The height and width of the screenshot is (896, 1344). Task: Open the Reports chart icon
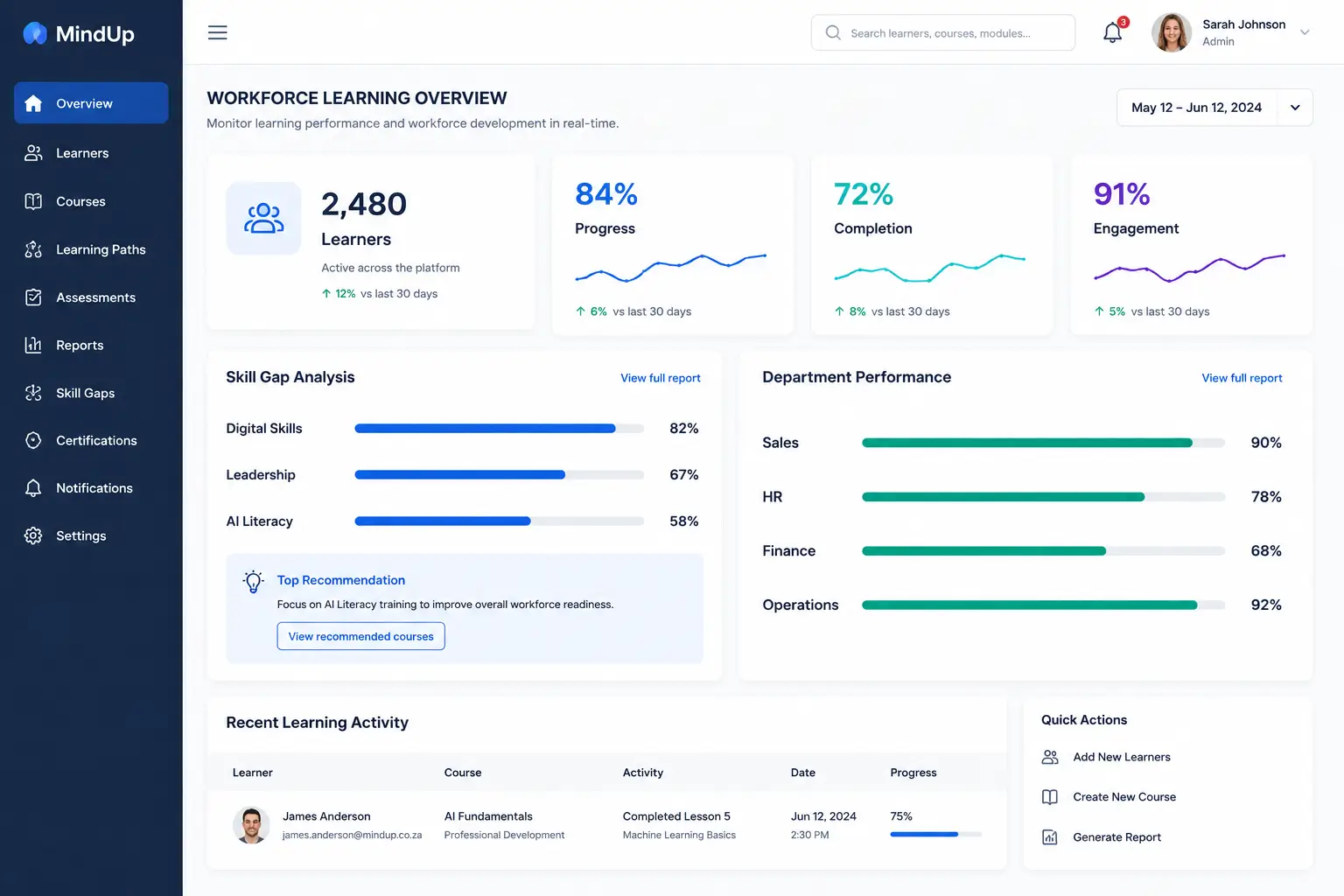pyautogui.click(x=33, y=345)
